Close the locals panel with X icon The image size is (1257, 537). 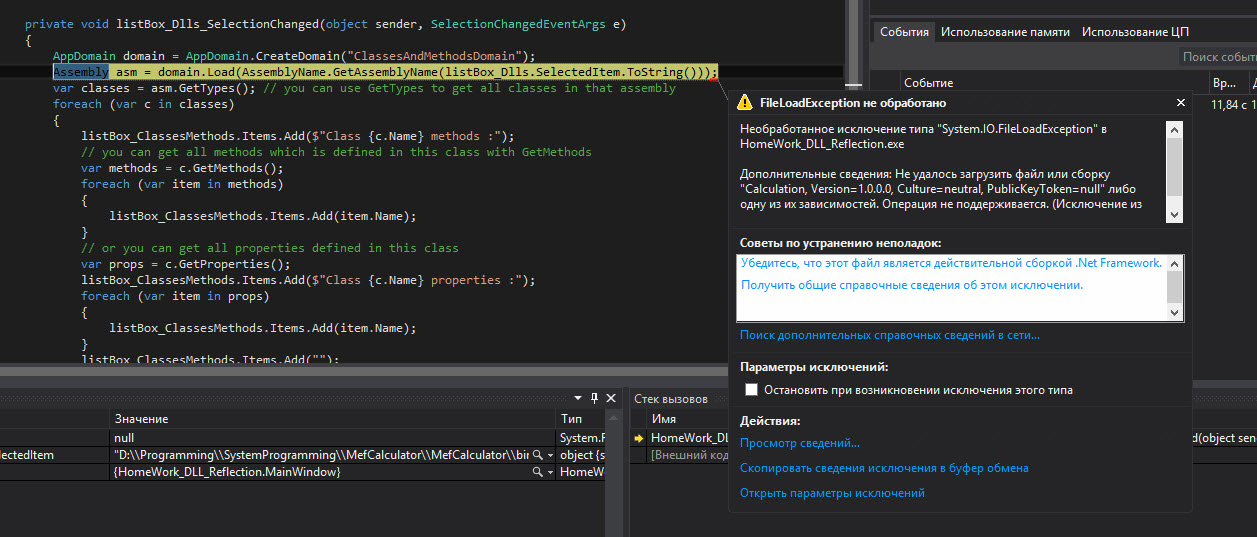610,398
